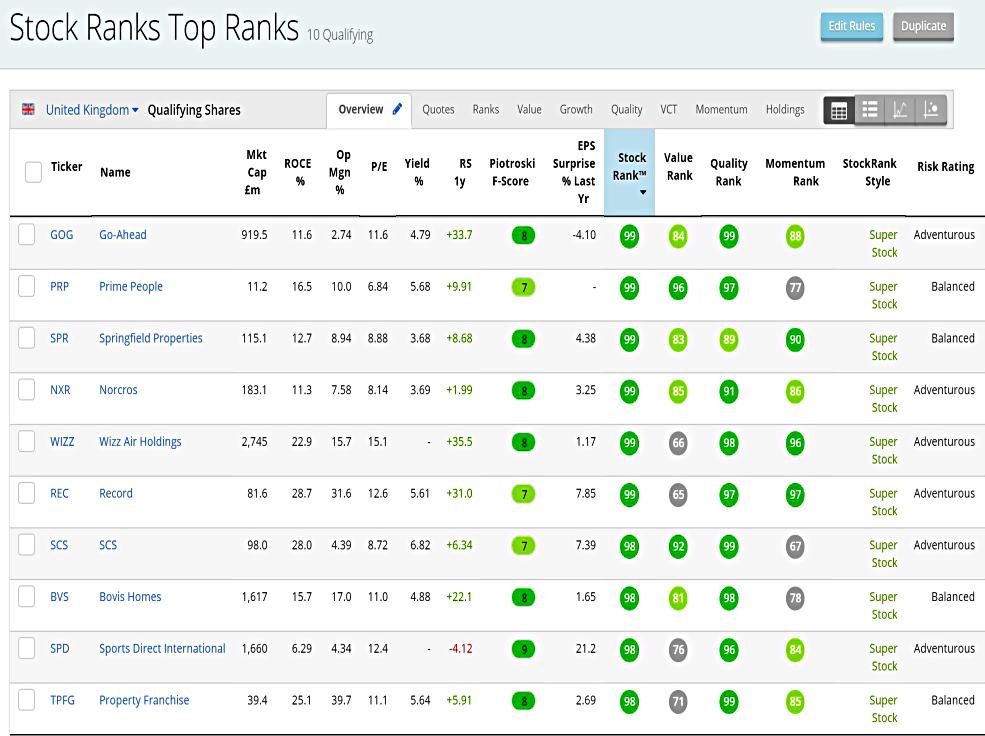985x736 pixels.
Task: Switch to the Quality tab
Action: (626, 110)
